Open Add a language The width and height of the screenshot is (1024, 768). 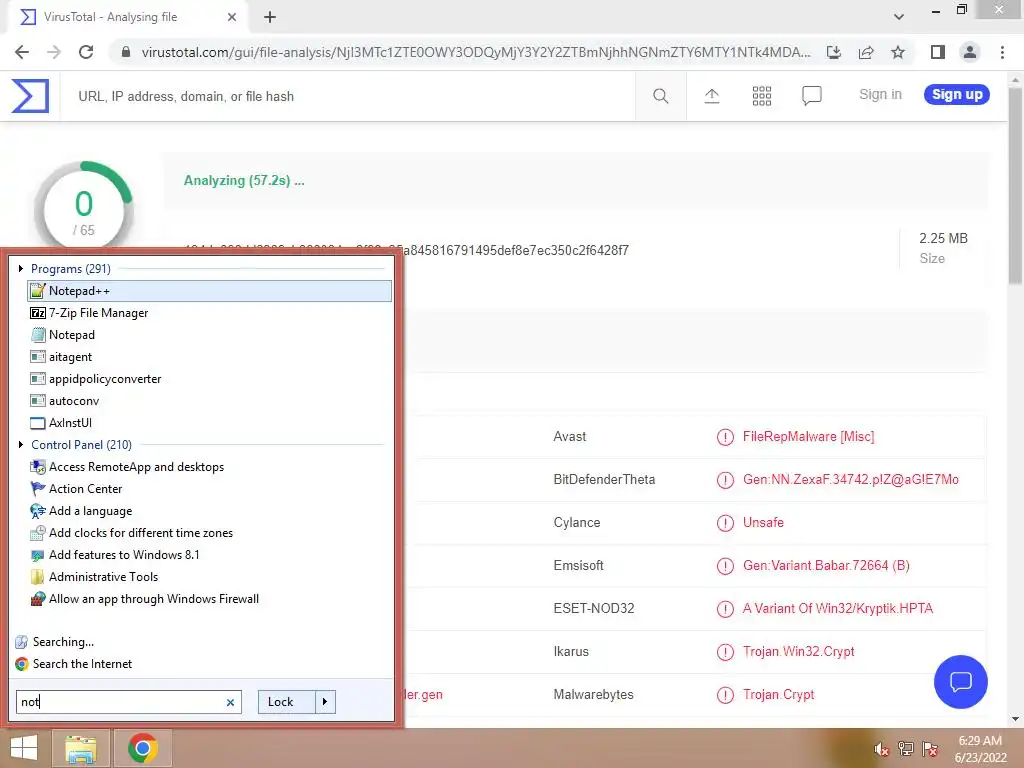pyautogui.click(x=210, y=511)
